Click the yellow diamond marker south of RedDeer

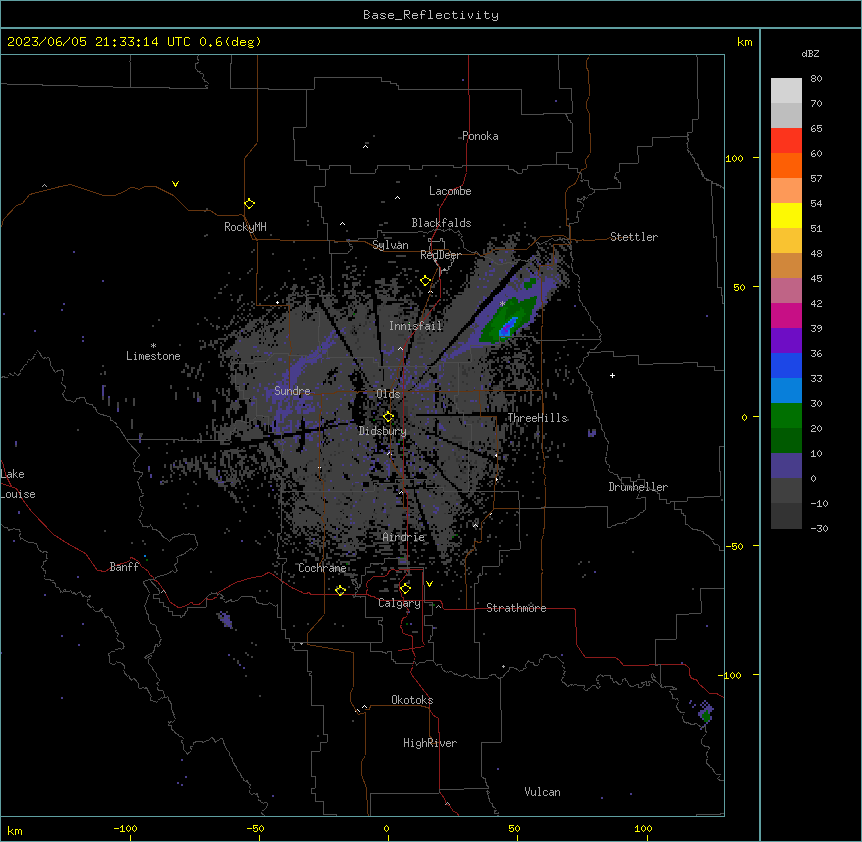426,281
